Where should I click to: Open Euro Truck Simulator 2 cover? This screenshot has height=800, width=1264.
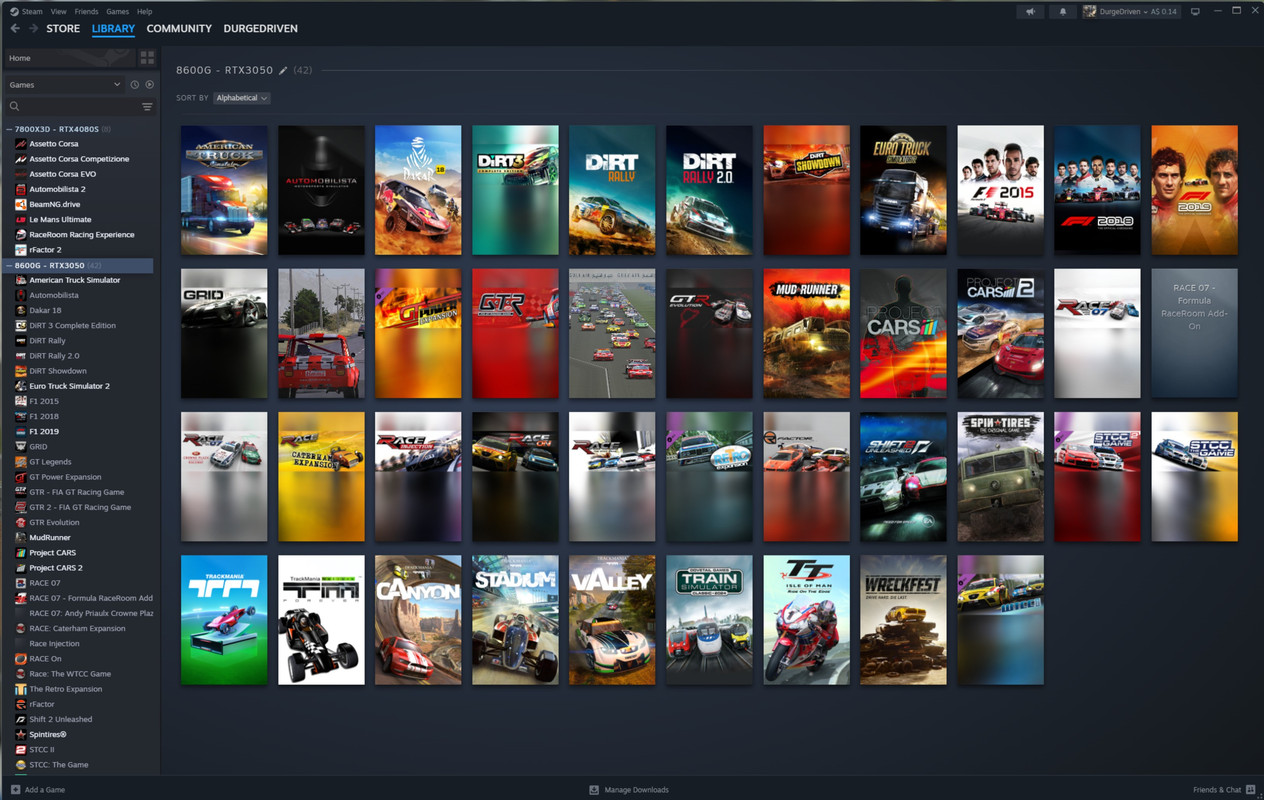coord(903,190)
